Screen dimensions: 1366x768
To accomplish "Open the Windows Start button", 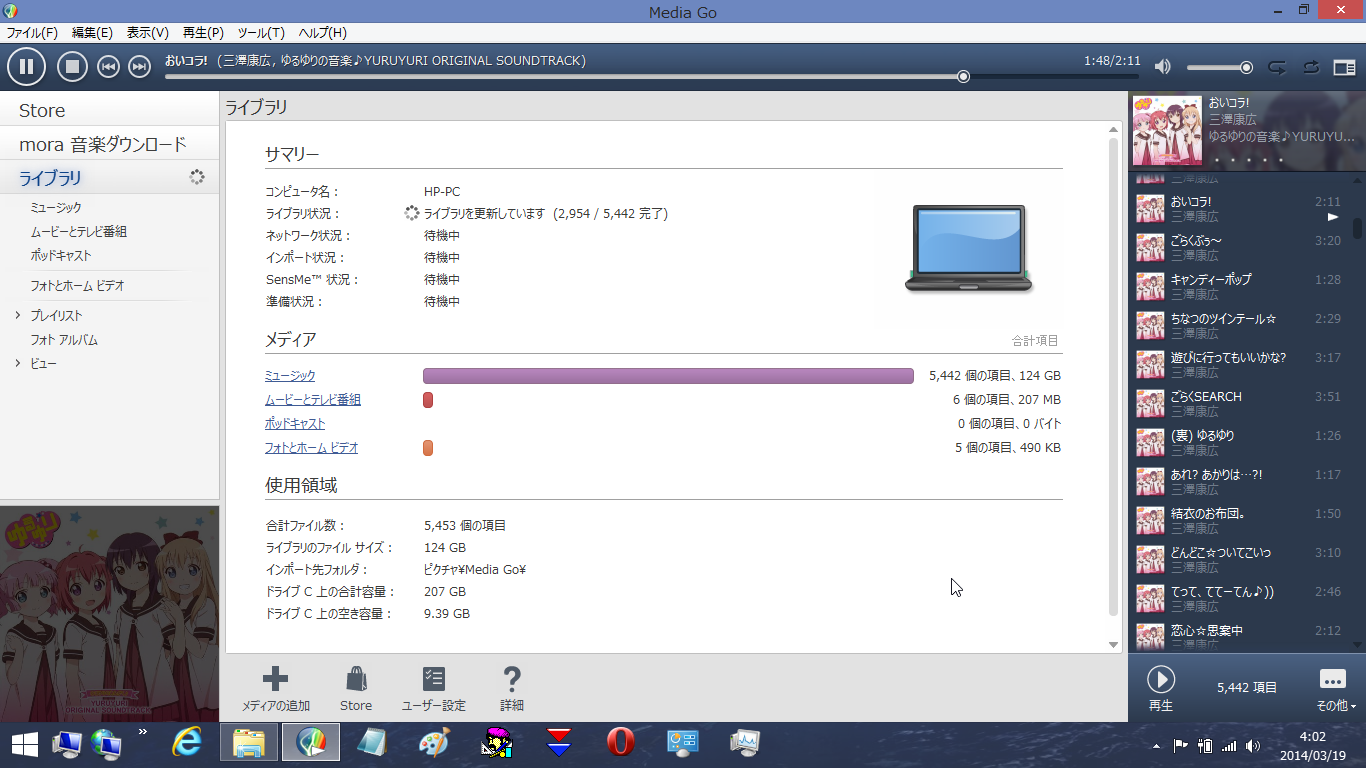I will click(x=24, y=743).
